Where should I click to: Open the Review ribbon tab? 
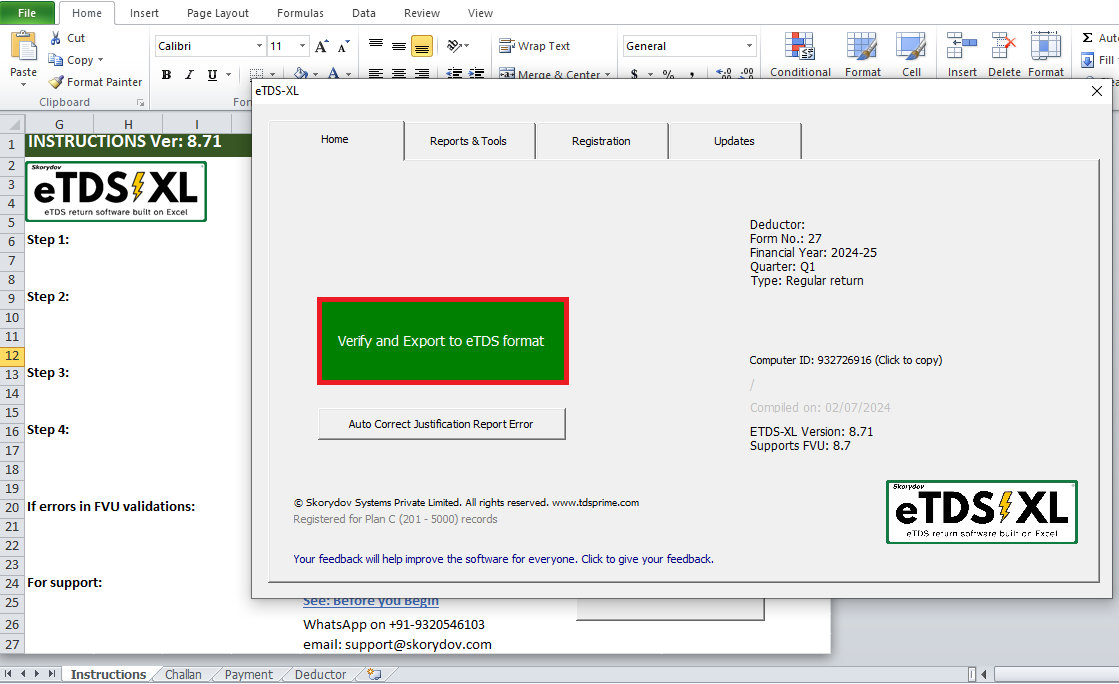click(422, 13)
